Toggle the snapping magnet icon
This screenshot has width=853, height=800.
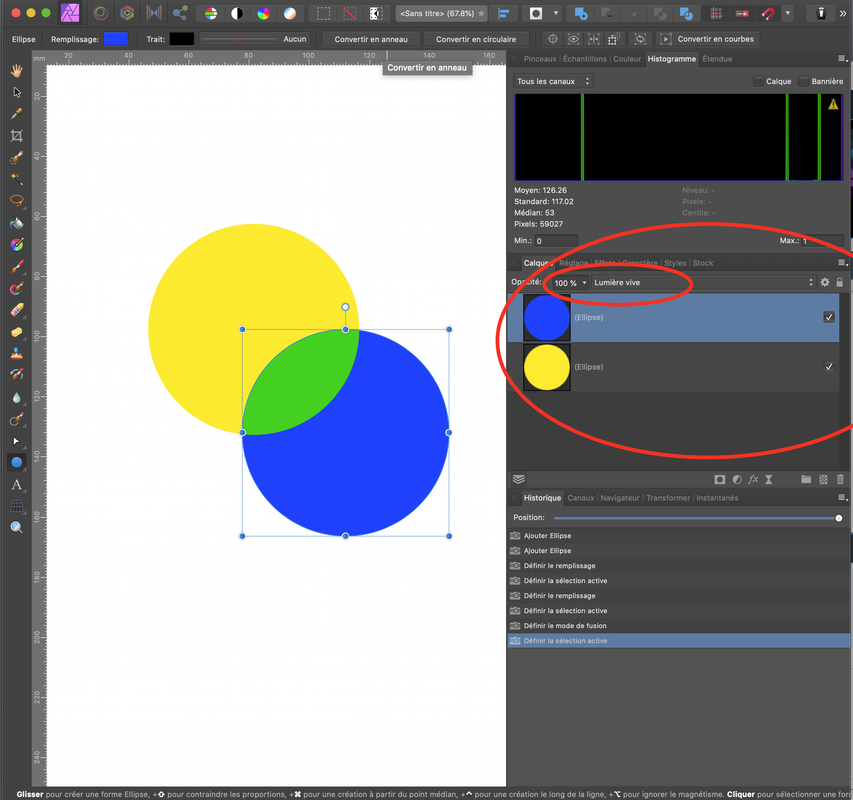[768, 14]
